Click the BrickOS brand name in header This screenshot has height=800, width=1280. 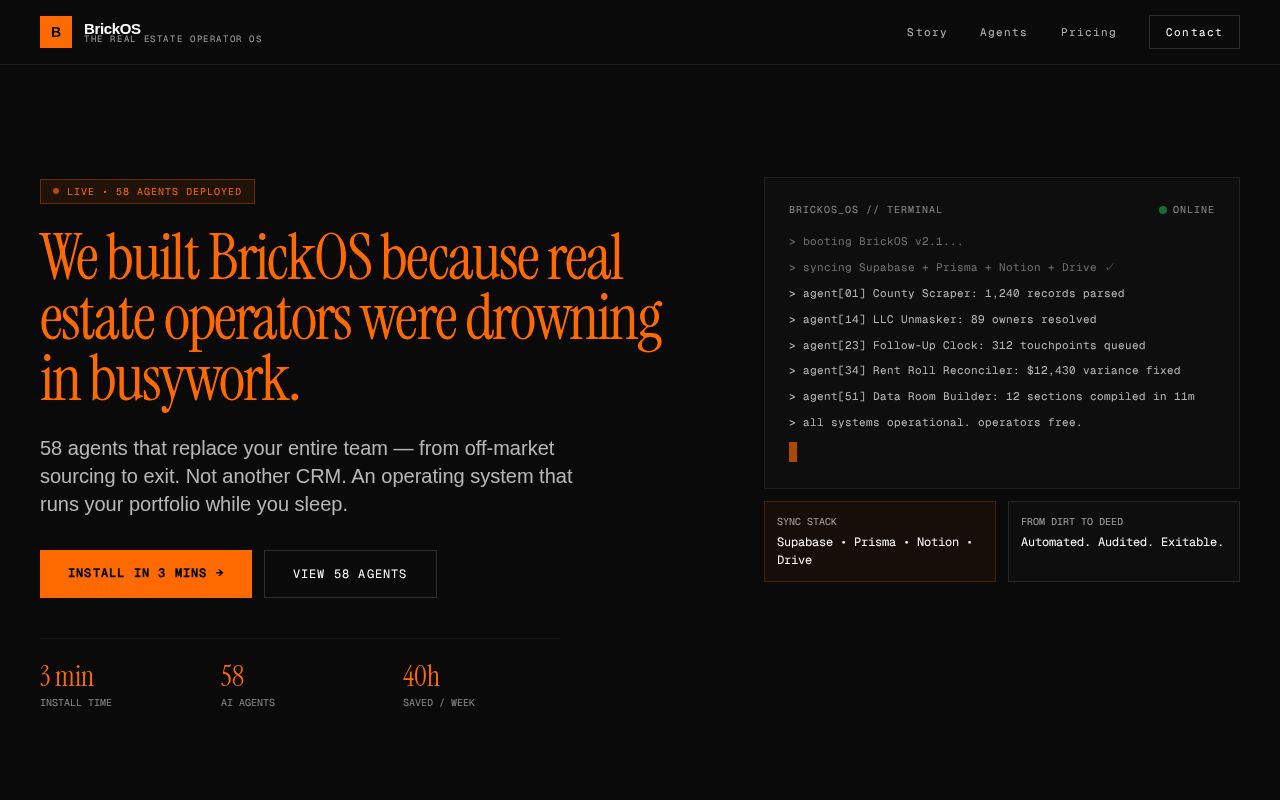(112, 28)
